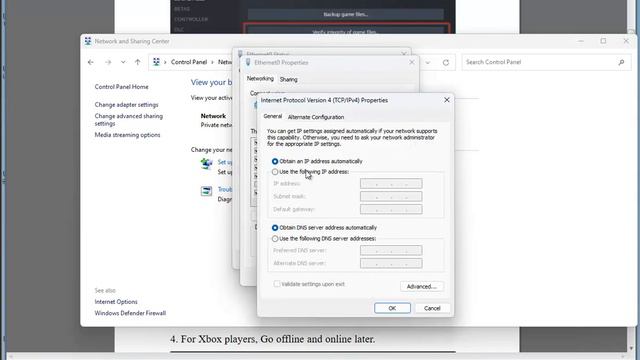Click the Troubleshoot problems icon
640x360 pixels.
click(207, 191)
